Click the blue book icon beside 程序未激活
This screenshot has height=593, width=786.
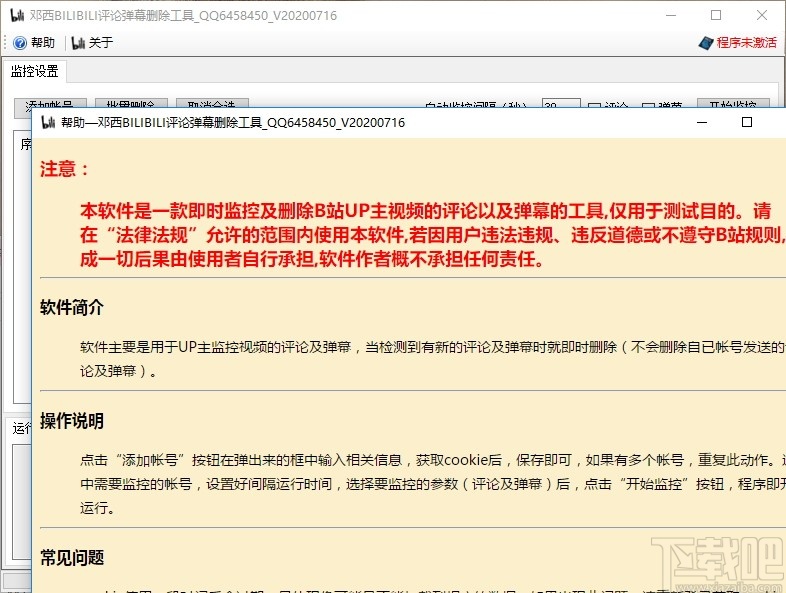coord(706,43)
